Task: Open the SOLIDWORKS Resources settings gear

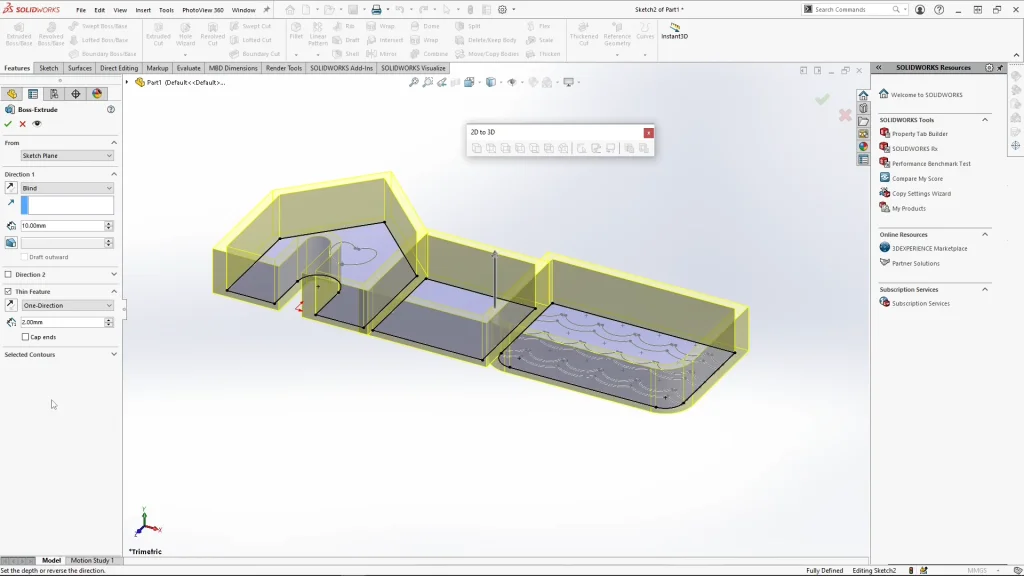Action: coord(989,68)
